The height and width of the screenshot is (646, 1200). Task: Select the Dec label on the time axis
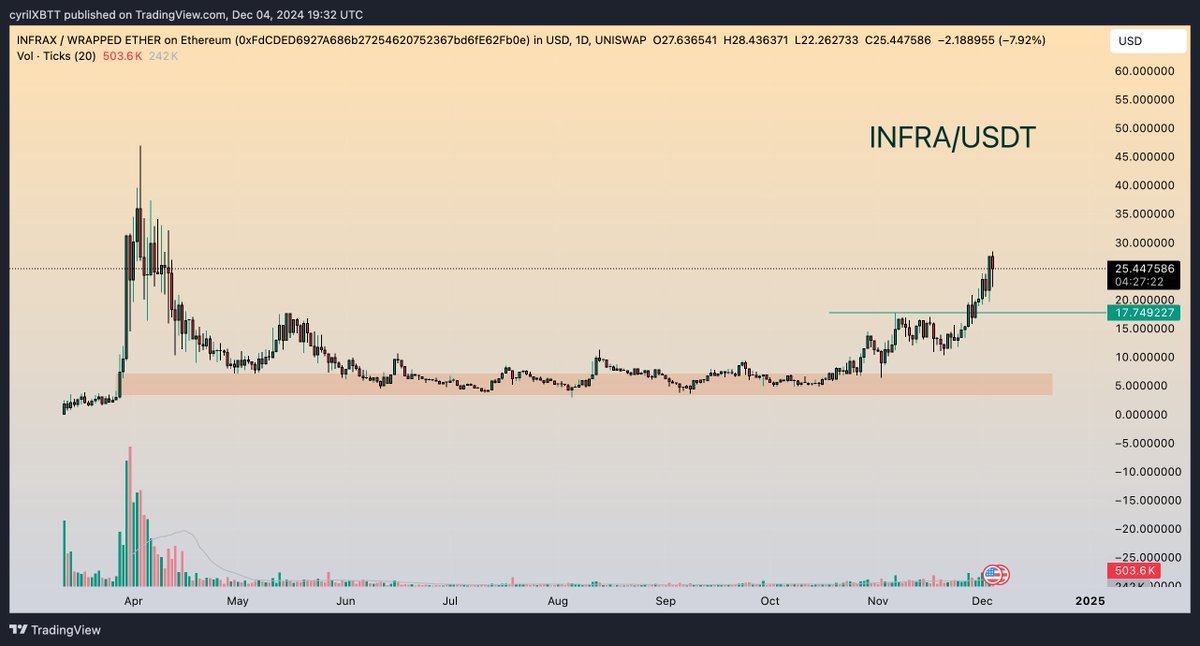[982, 601]
